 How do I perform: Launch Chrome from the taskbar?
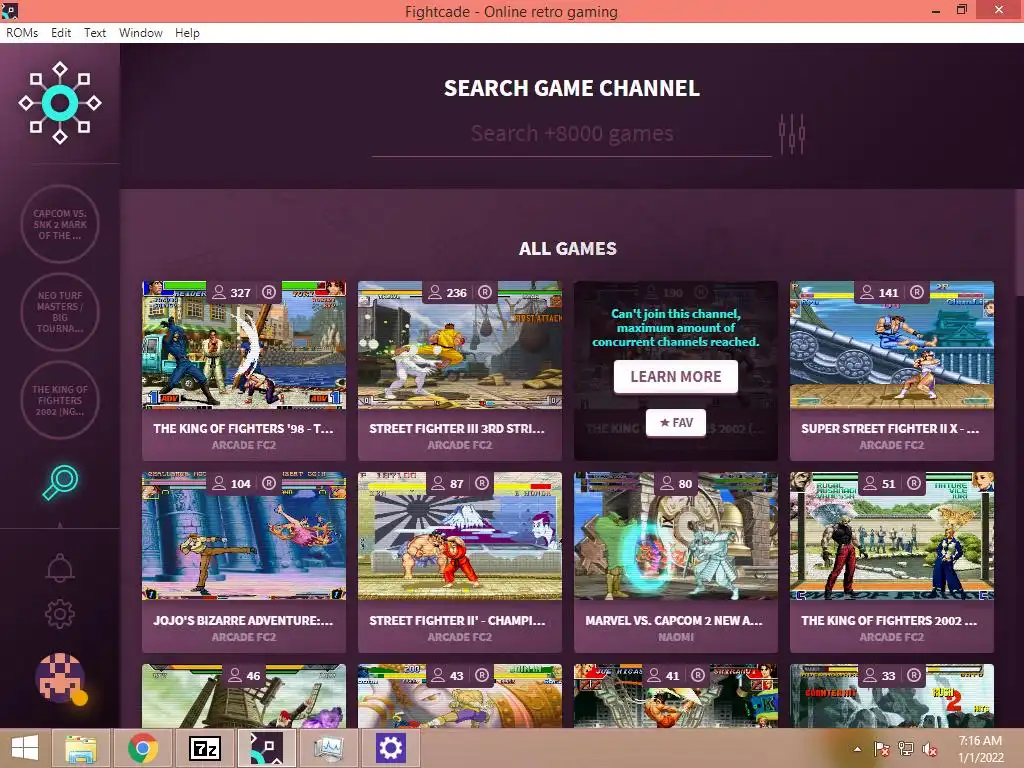click(x=142, y=748)
